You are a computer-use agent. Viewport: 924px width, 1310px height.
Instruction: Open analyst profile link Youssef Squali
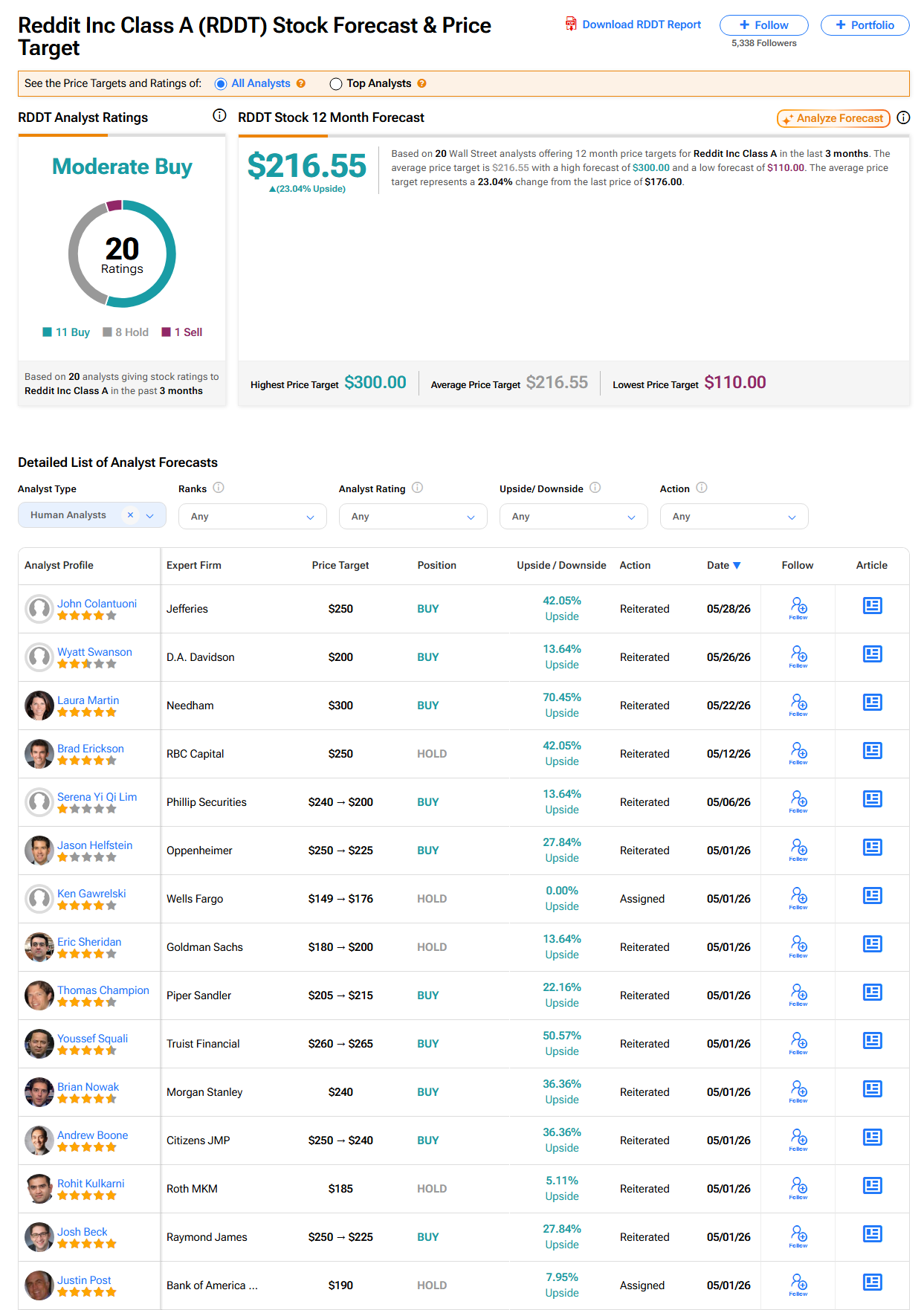coord(93,1039)
